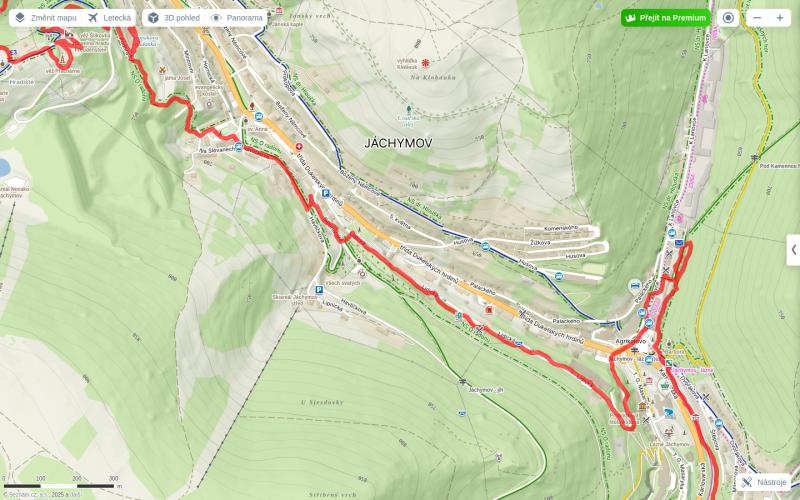This screenshot has width=800, height=500.
Task: Click the blue parking icon near Skiareál Jáchymov
Action: point(319,290)
